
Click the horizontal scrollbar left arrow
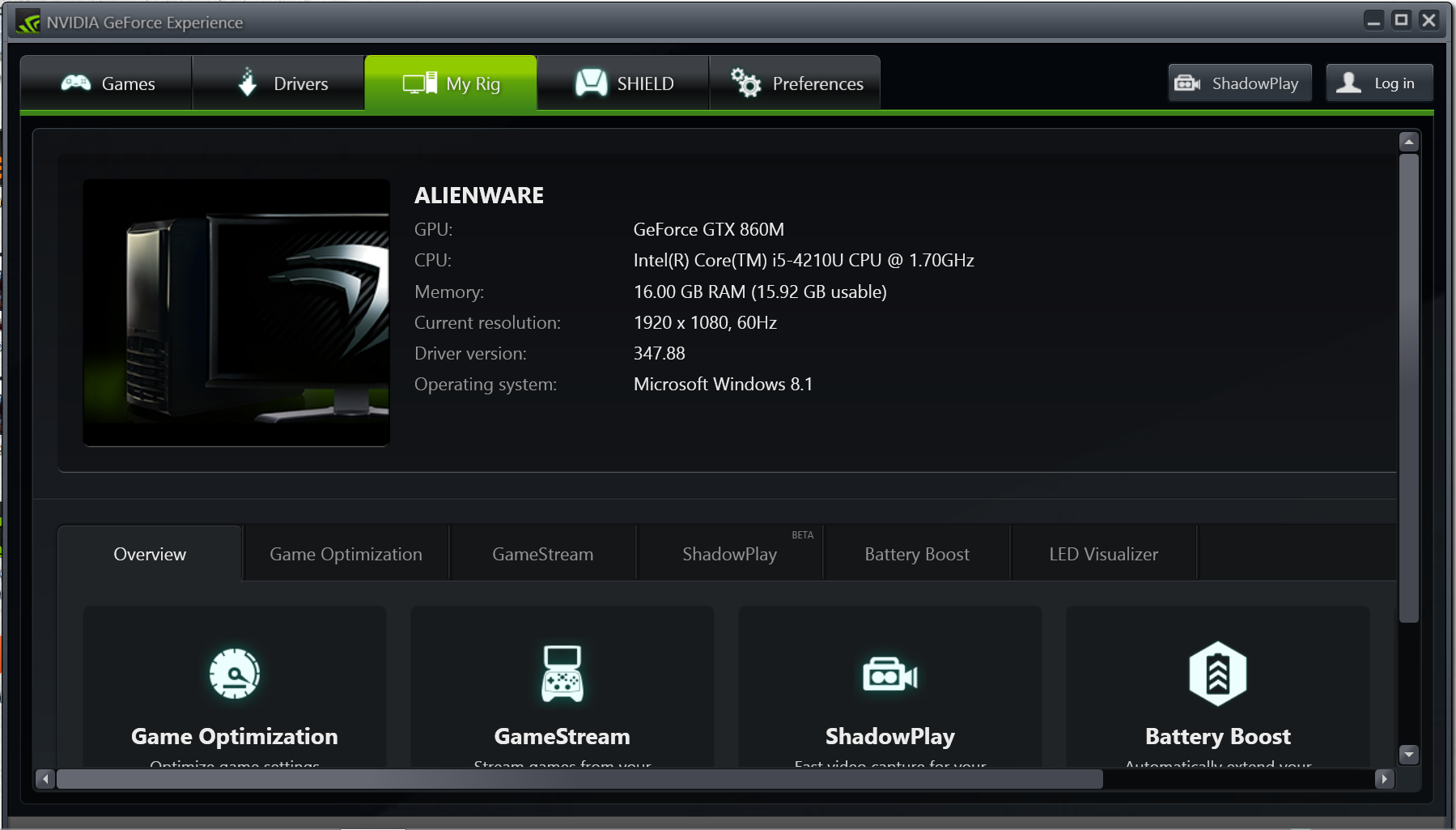pos(45,779)
